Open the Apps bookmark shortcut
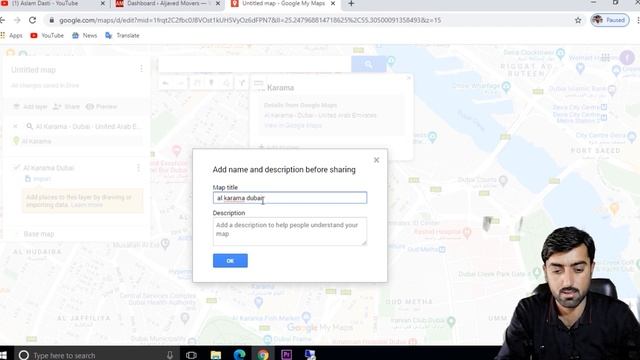This screenshot has width=640, height=360. pos(11,36)
